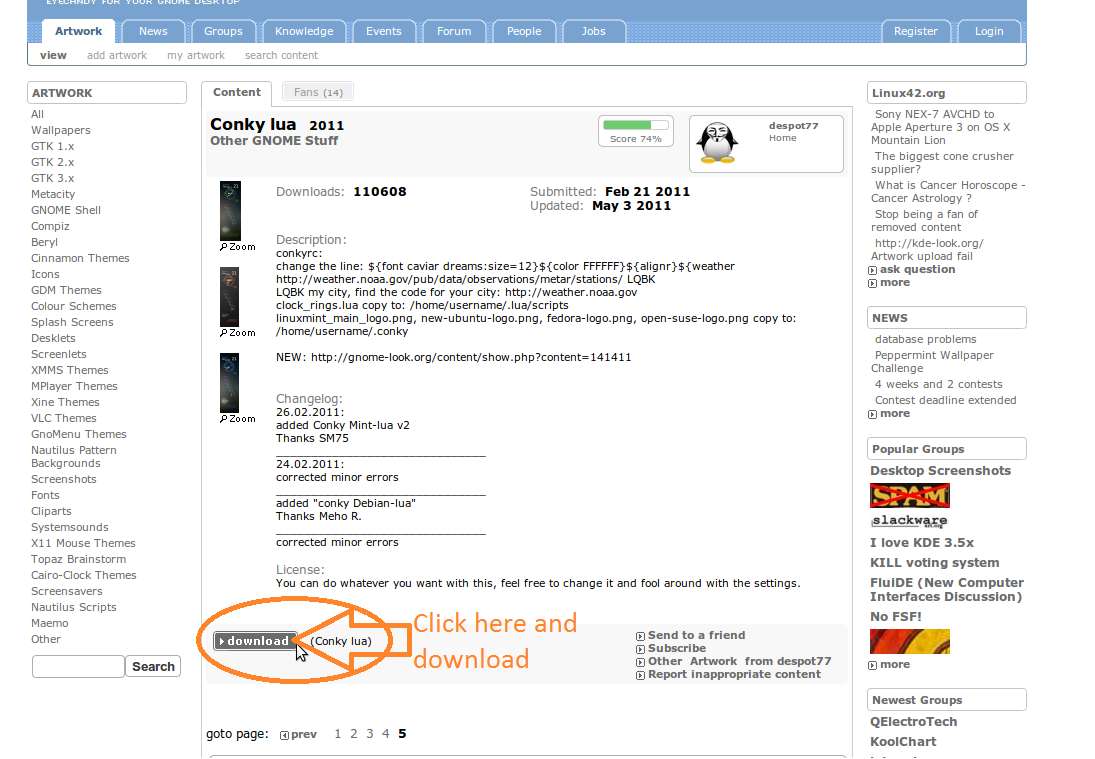Open Stop being a fan question
Image resolution: width=1095 pixels, height=759 pixels.
tap(924, 221)
